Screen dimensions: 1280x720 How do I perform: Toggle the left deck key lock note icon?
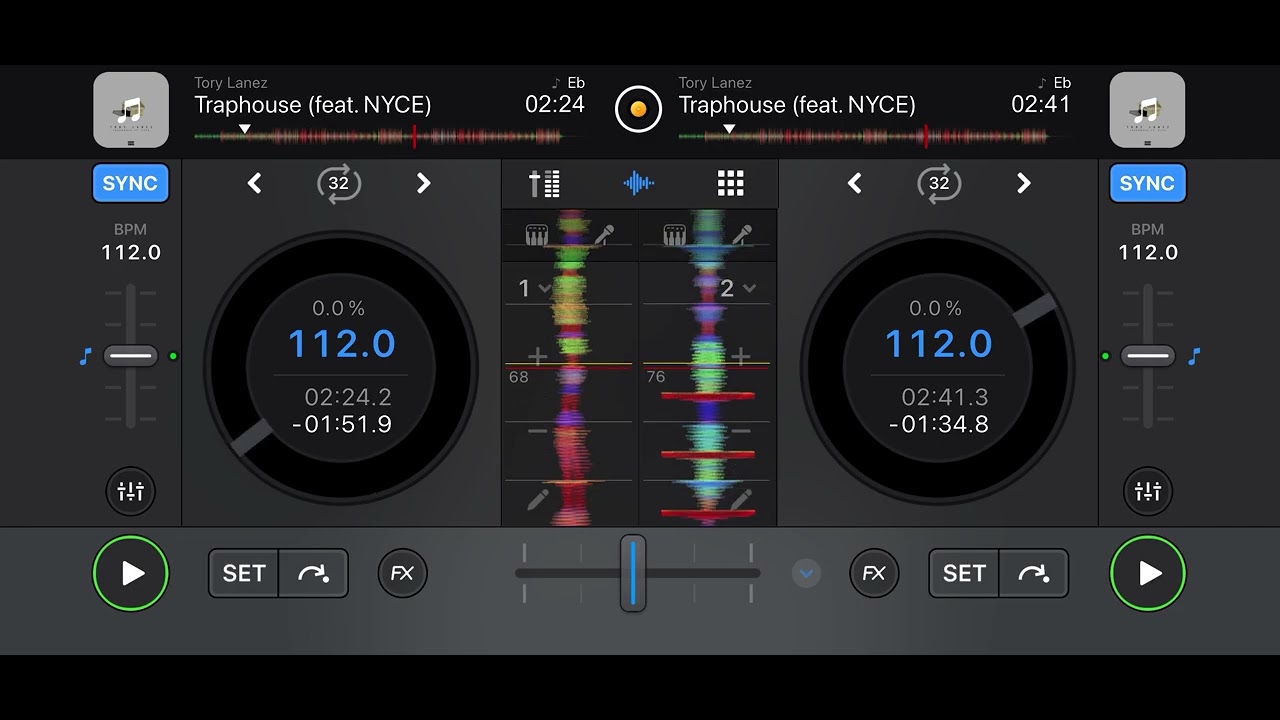tap(86, 356)
